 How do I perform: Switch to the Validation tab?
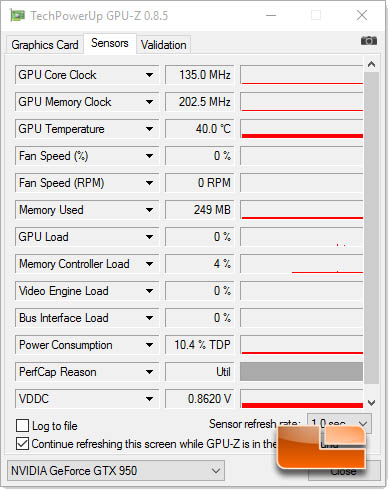click(x=163, y=45)
